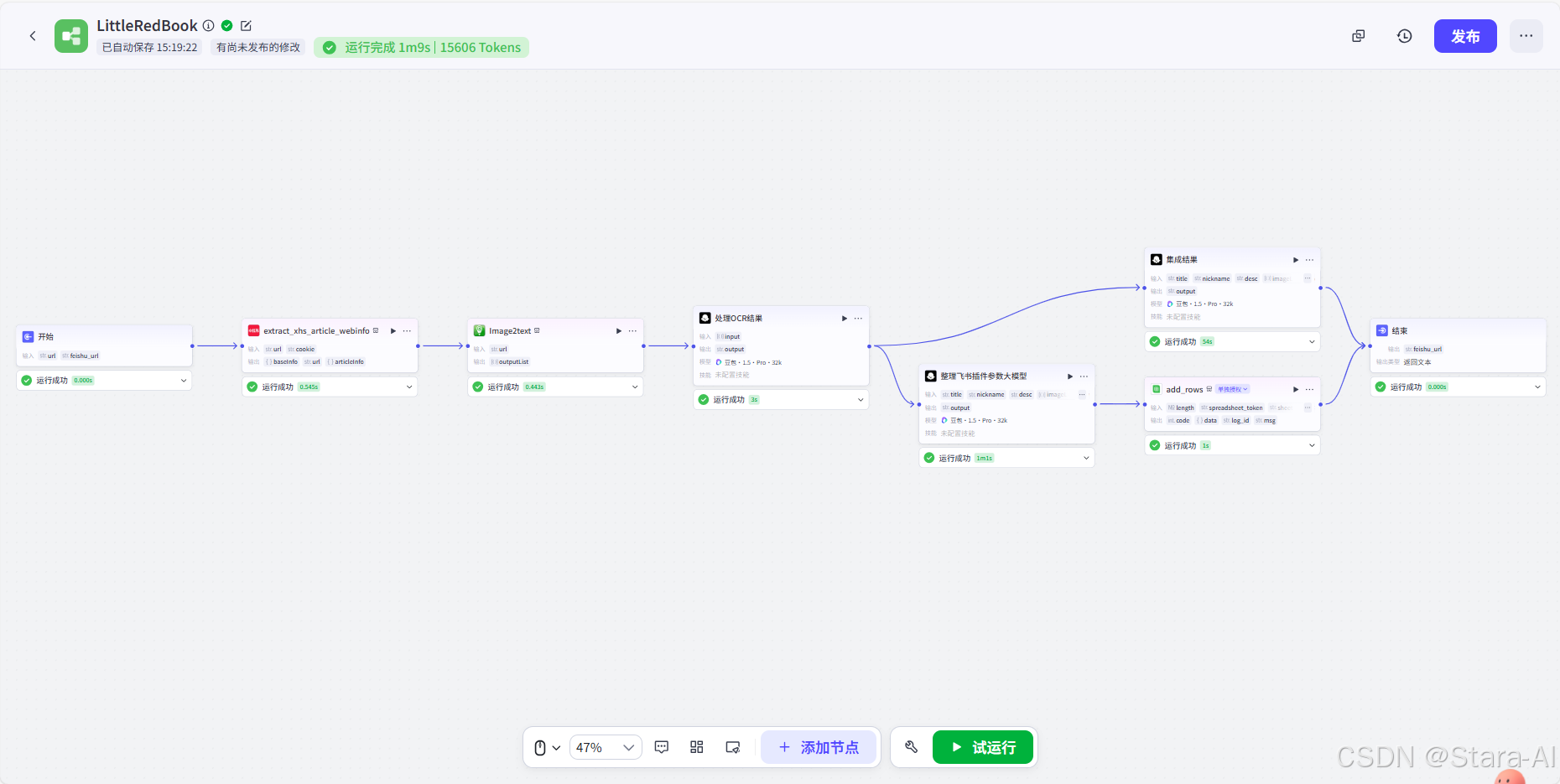Click 已自动保存 15:19:22 autosave label
The height and width of the screenshot is (784, 1560).
point(149,48)
